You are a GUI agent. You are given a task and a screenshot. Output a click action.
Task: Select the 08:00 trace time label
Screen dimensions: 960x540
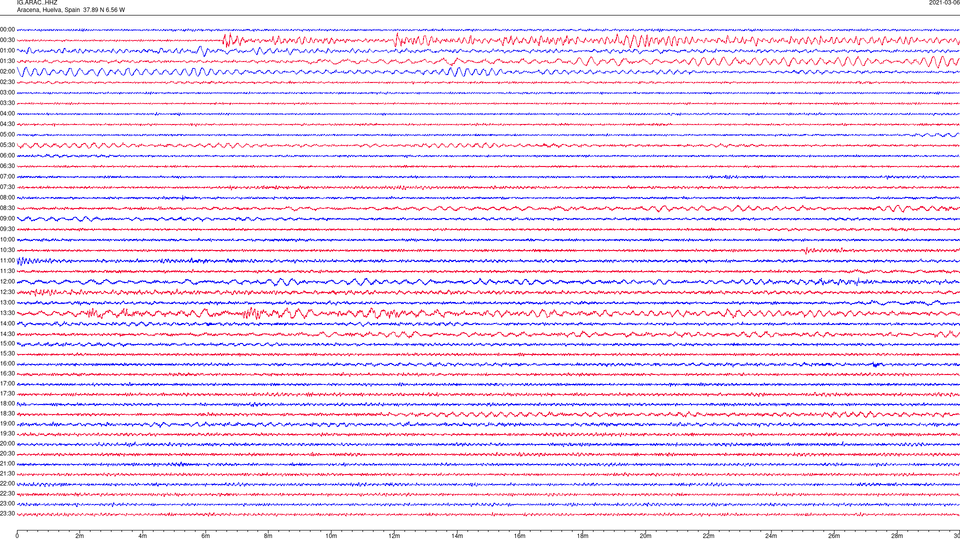click(7, 197)
